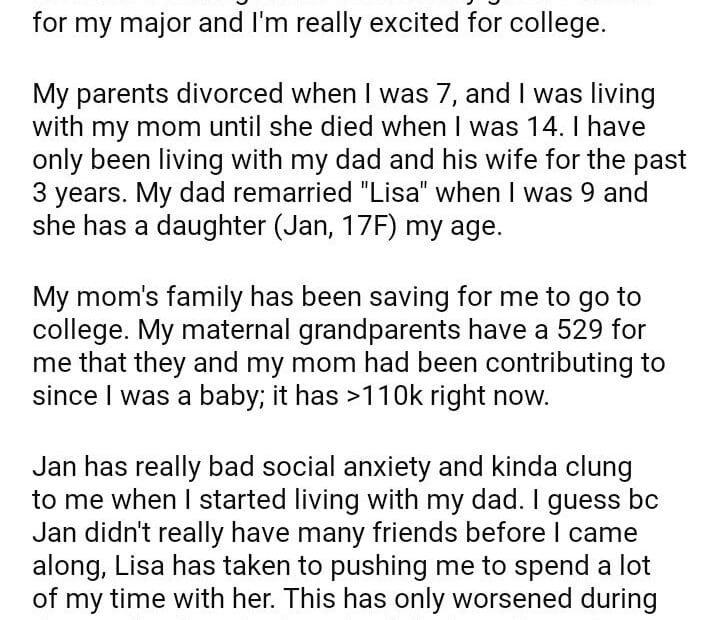Click the first line about being excited for college
Image resolution: width=720 pixels, height=620 pixels.
coord(319,22)
